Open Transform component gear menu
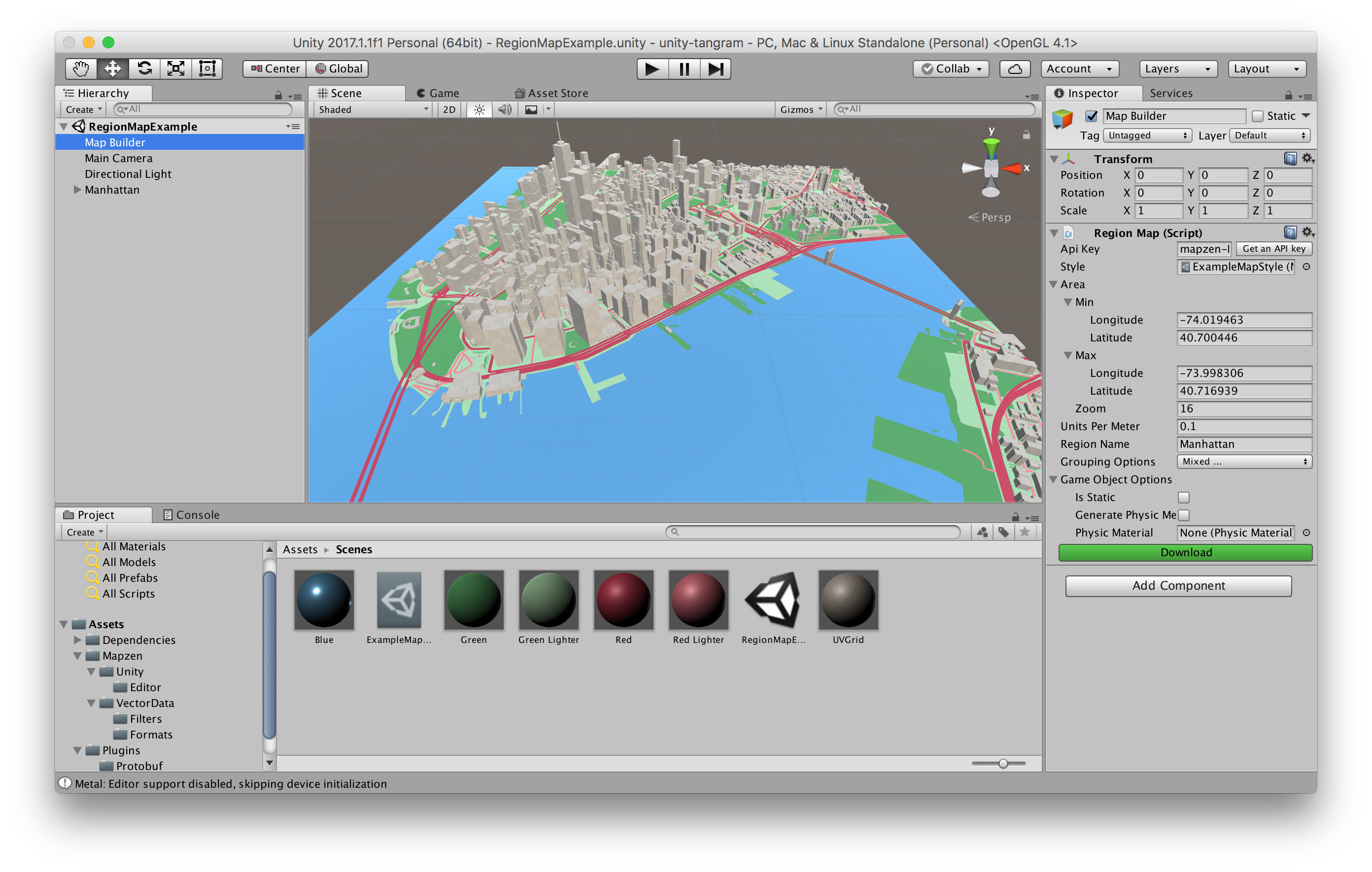The width and height of the screenshot is (1372, 872). coord(1307,158)
